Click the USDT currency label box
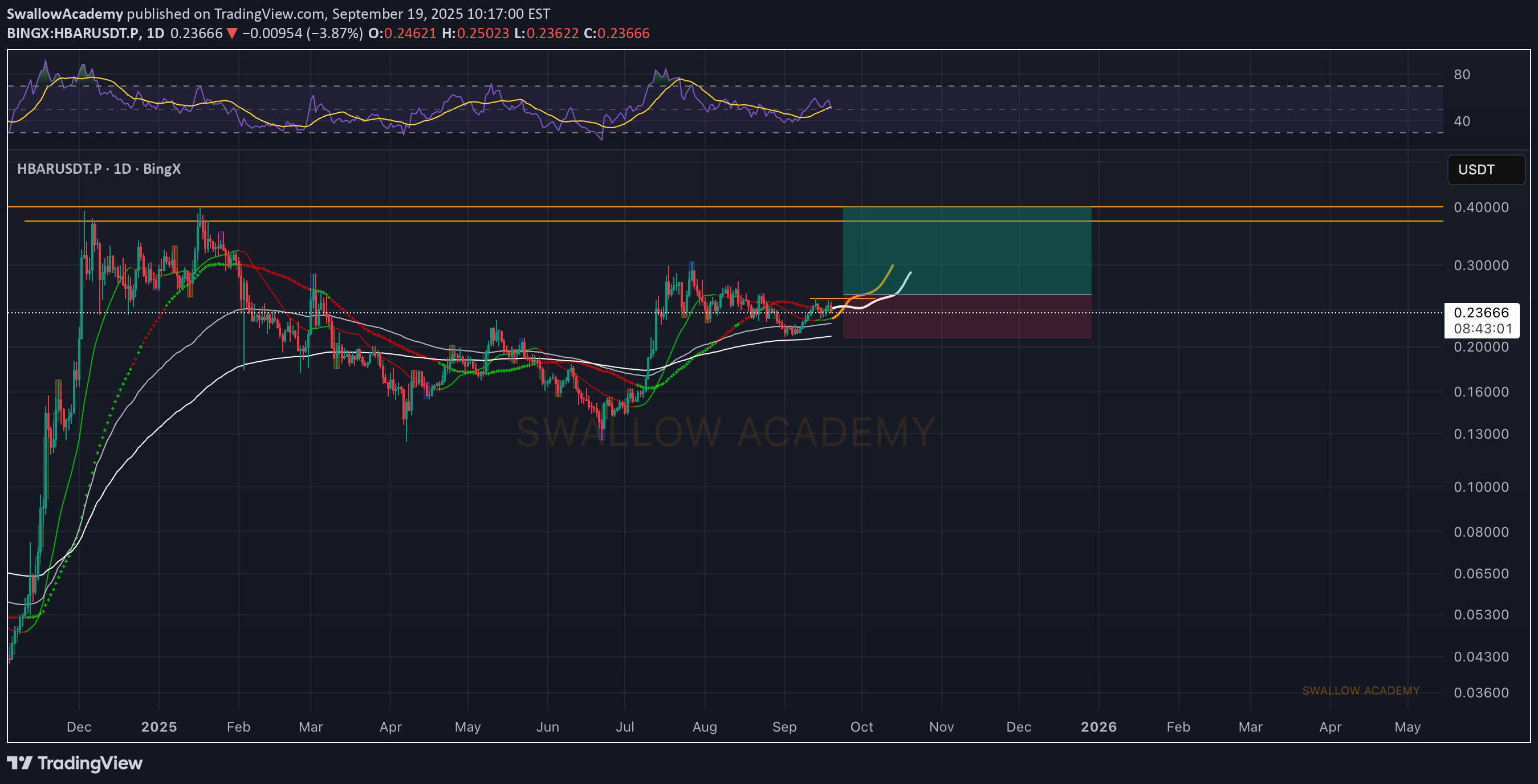This screenshot has width=1538, height=784. tap(1486, 169)
